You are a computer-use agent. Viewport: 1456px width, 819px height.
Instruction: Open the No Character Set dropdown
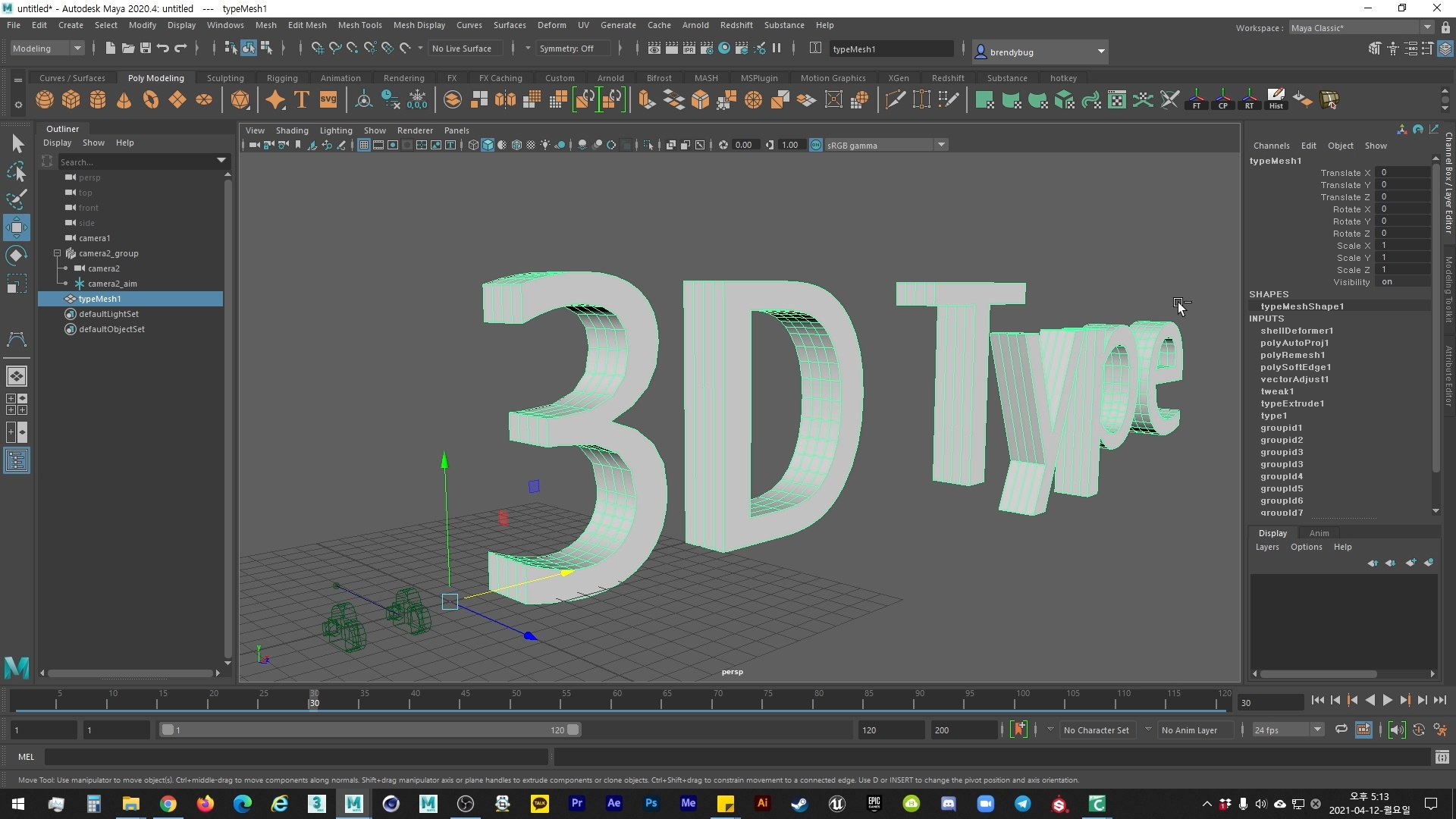[x=1098, y=730]
